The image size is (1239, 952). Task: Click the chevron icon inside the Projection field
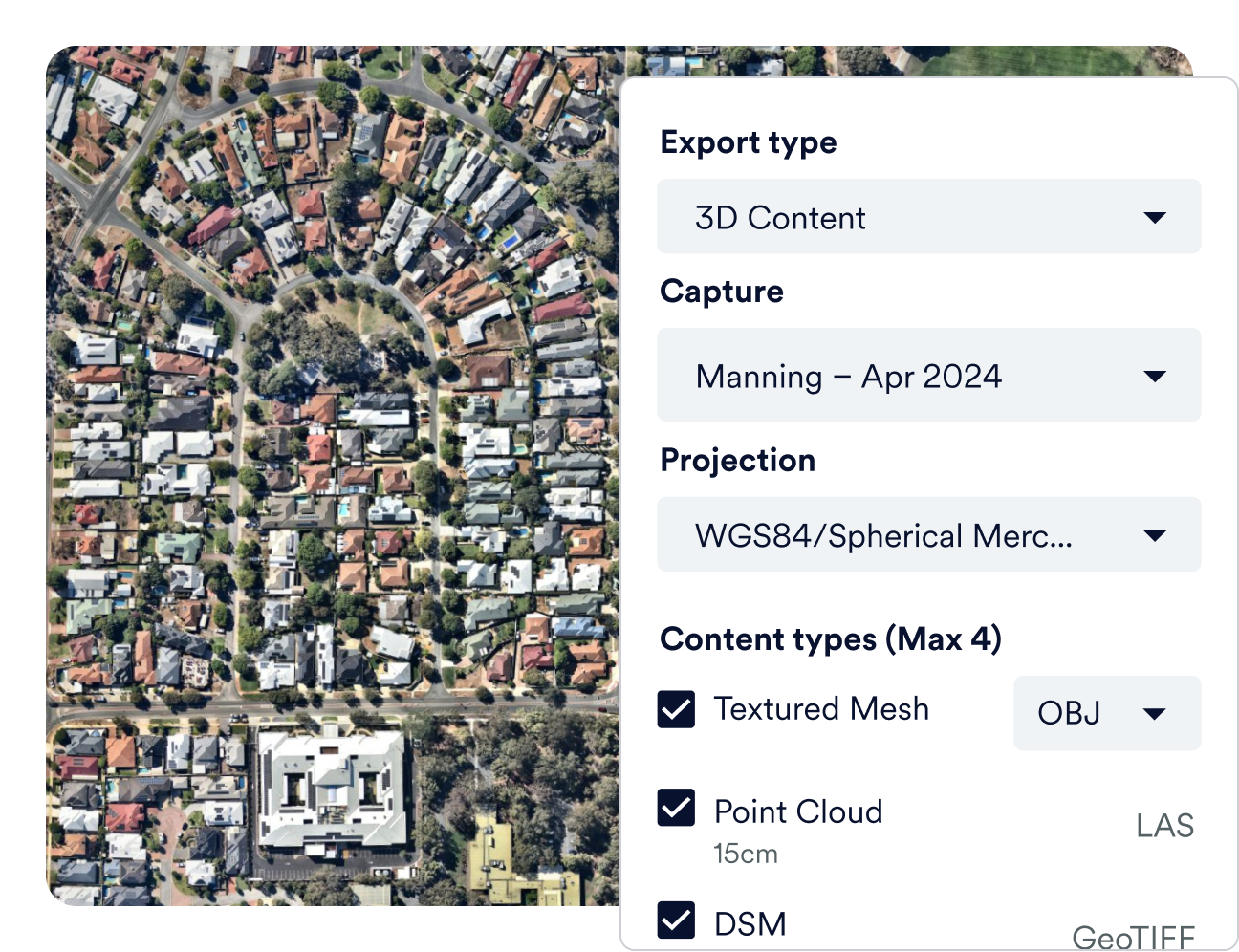pos(1157,534)
